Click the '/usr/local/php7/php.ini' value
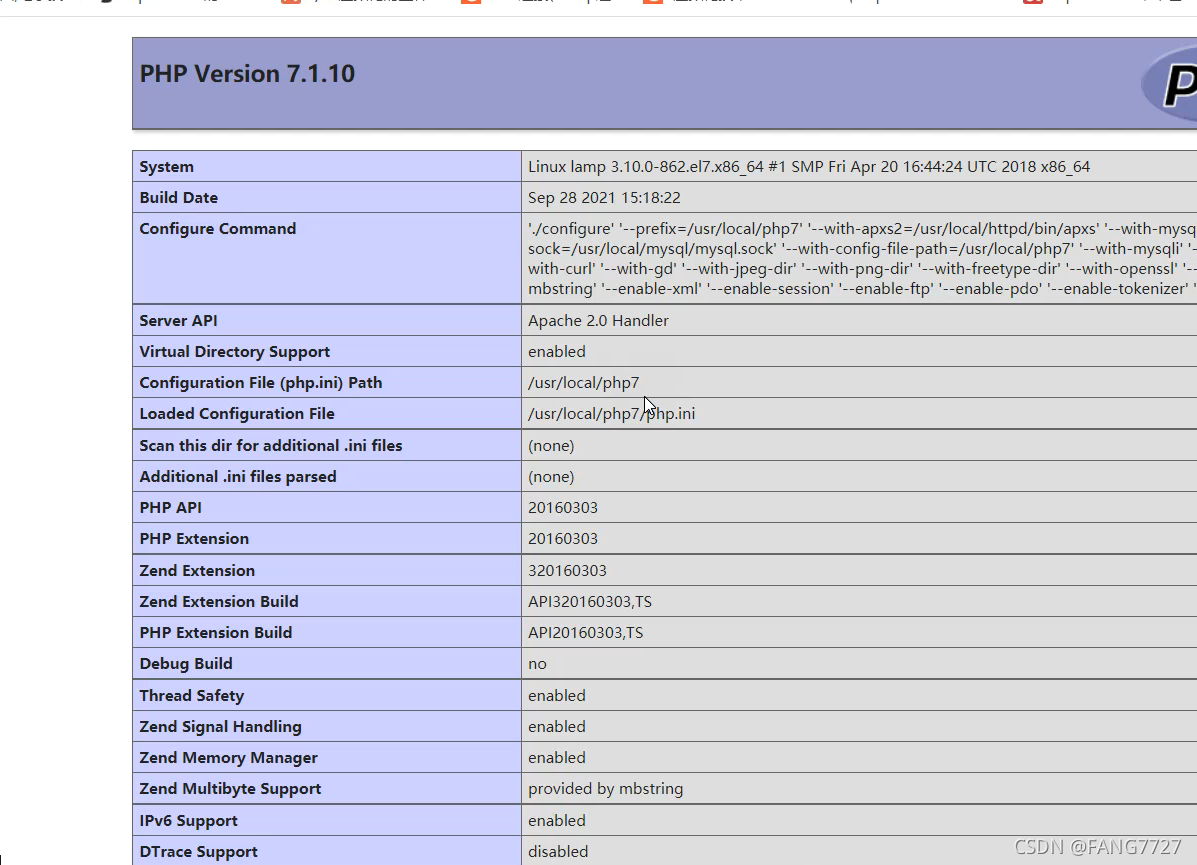Viewport: 1197px width, 865px height. coord(611,414)
